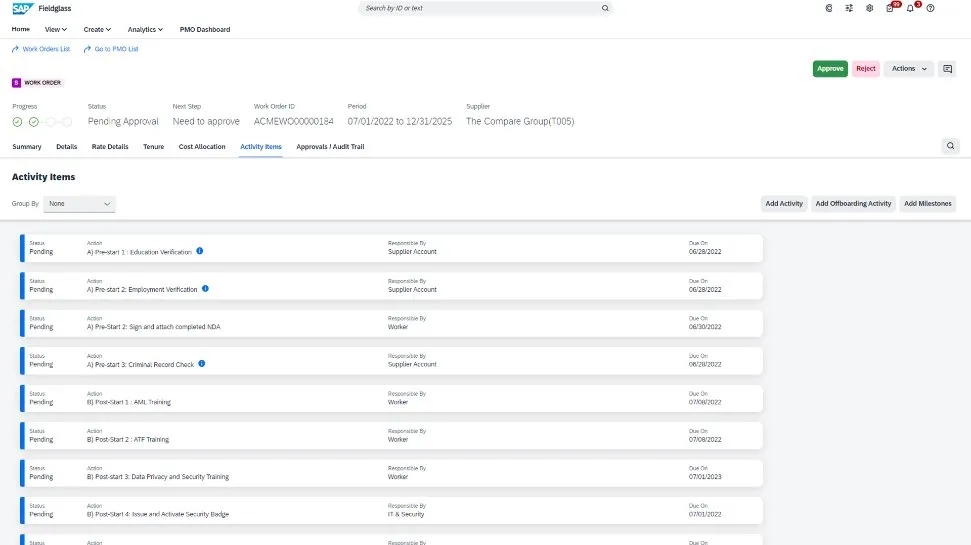Viewport: 971px width, 545px height.
Task: Click the fourth empty progress step circle
Action: (67, 122)
